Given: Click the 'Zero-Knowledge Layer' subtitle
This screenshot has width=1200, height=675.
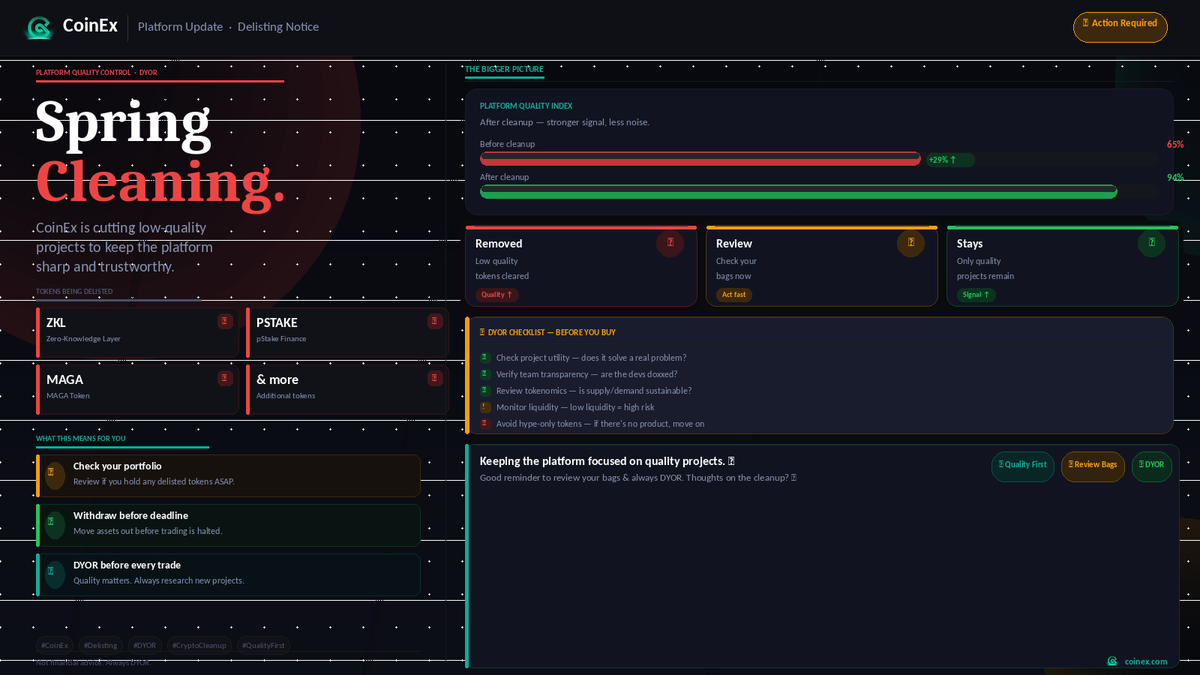Looking at the screenshot, I should (83, 339).
